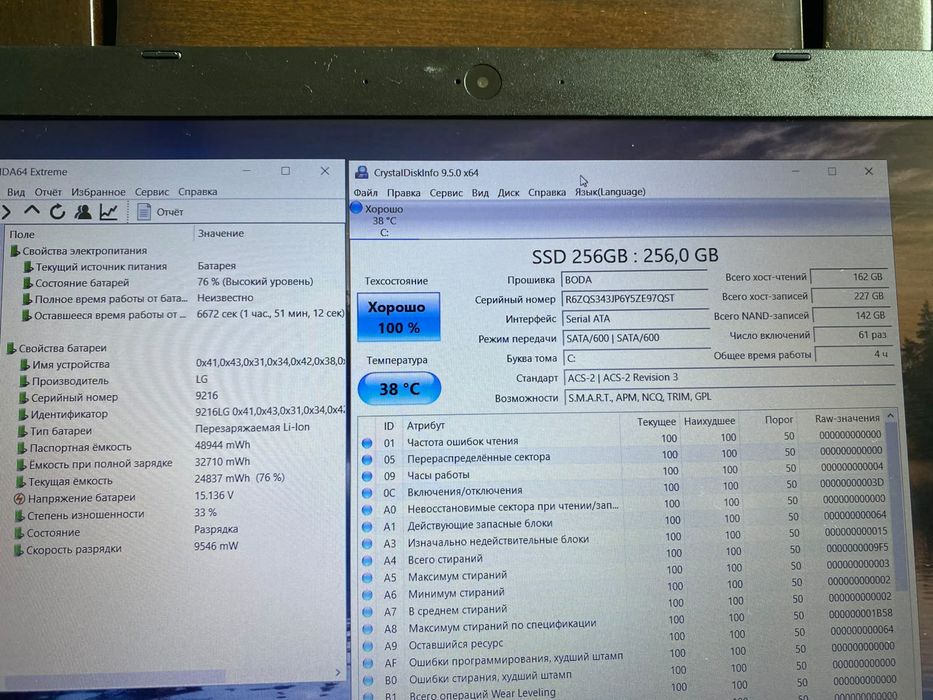Open the Отчёт menu in AIDA64
The image size is (933, 700).
tap(48, 192)
